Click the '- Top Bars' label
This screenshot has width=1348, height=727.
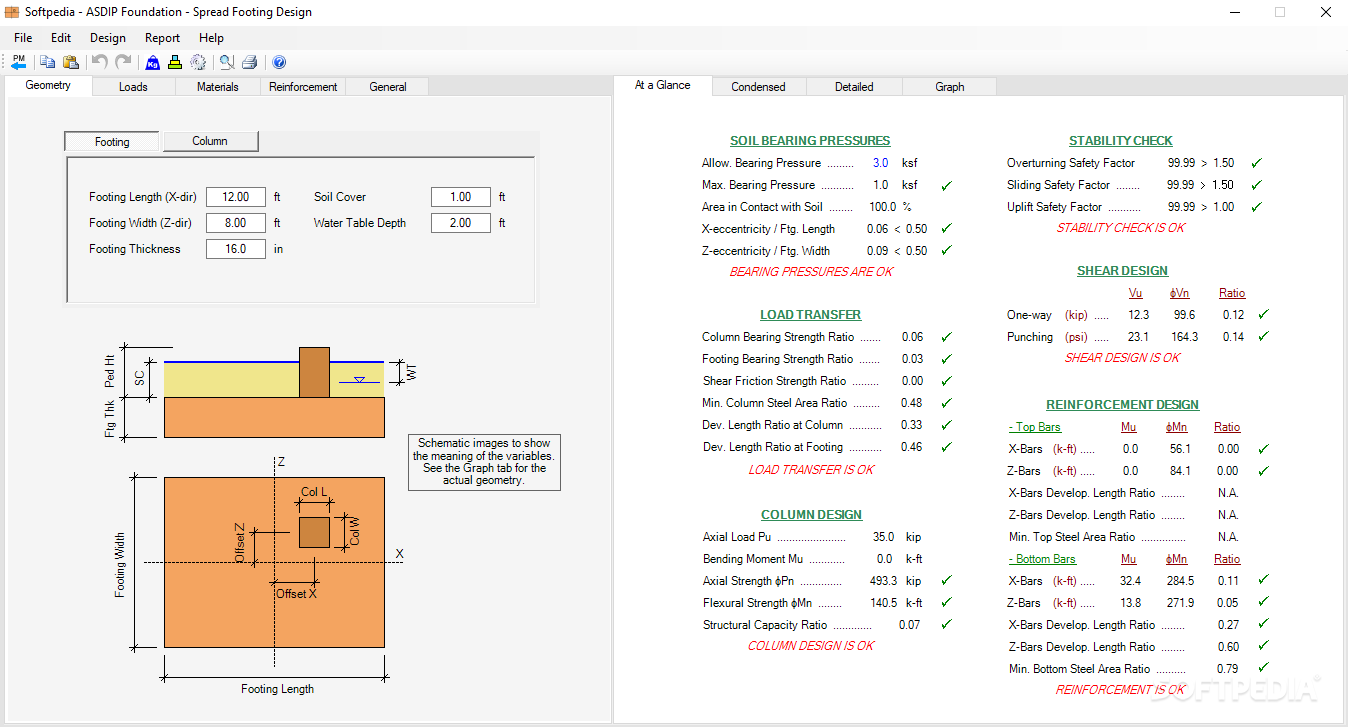1034,427
